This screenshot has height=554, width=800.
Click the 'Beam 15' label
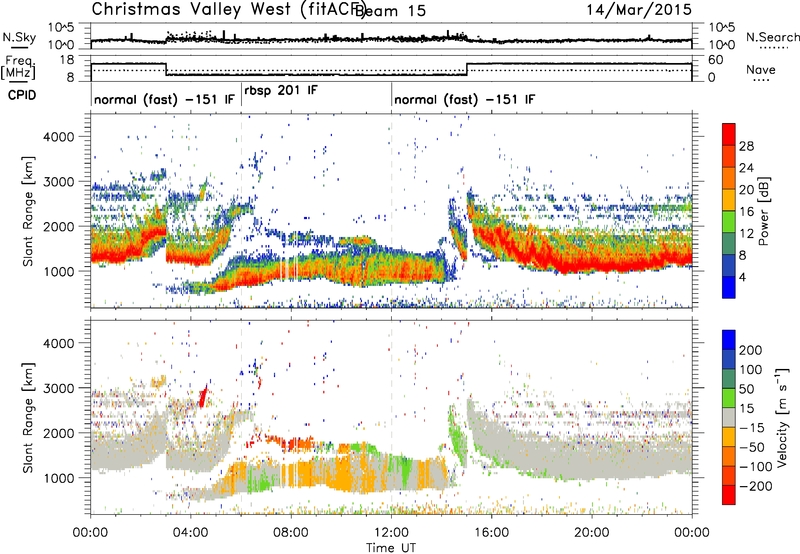391,11
